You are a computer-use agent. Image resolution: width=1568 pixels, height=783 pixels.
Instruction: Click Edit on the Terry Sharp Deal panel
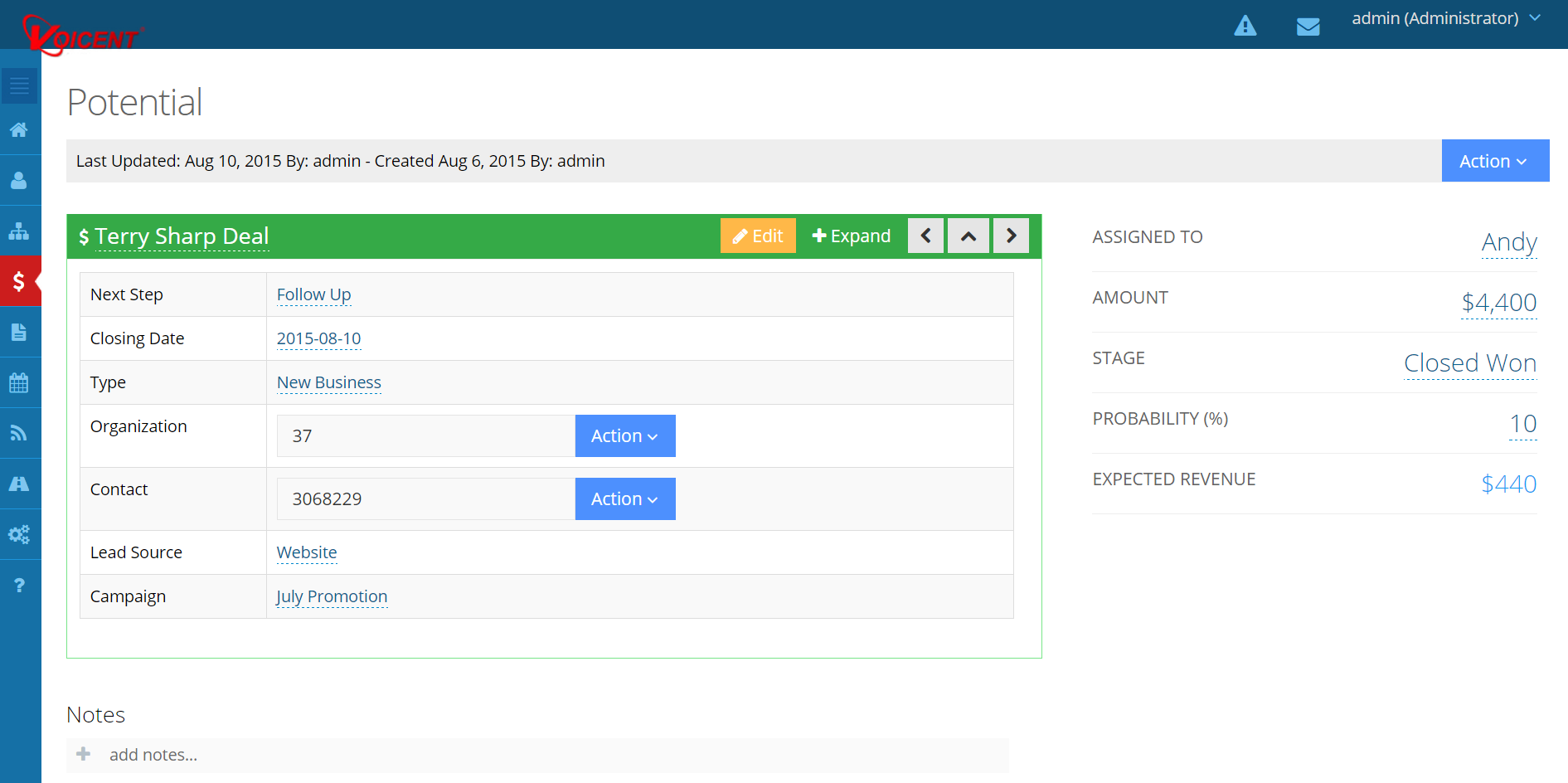(757, 236)
